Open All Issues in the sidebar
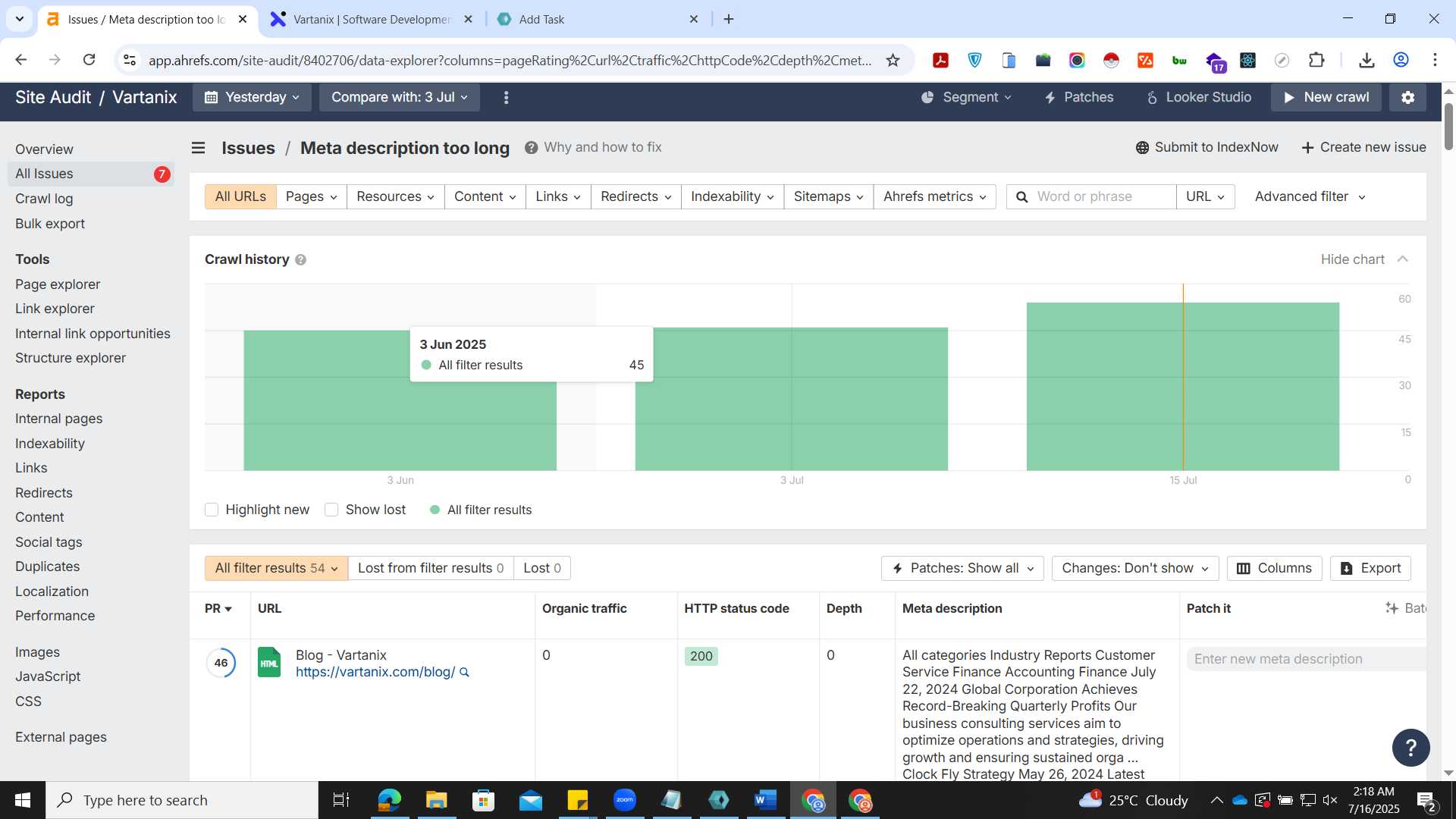 click(x=91, y=174)
